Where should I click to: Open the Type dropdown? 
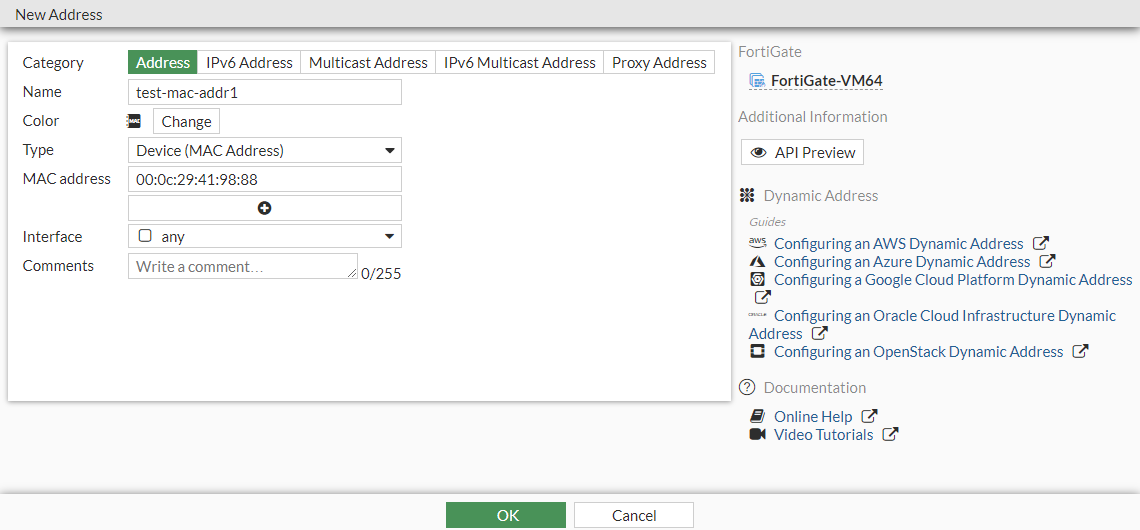(x=265, y=150)
